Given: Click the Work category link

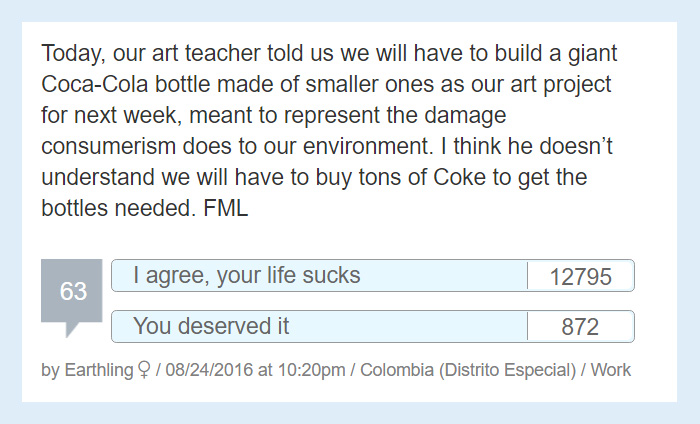Looking at the screenshot, I should pyautogui.click(x=611, y=370).
